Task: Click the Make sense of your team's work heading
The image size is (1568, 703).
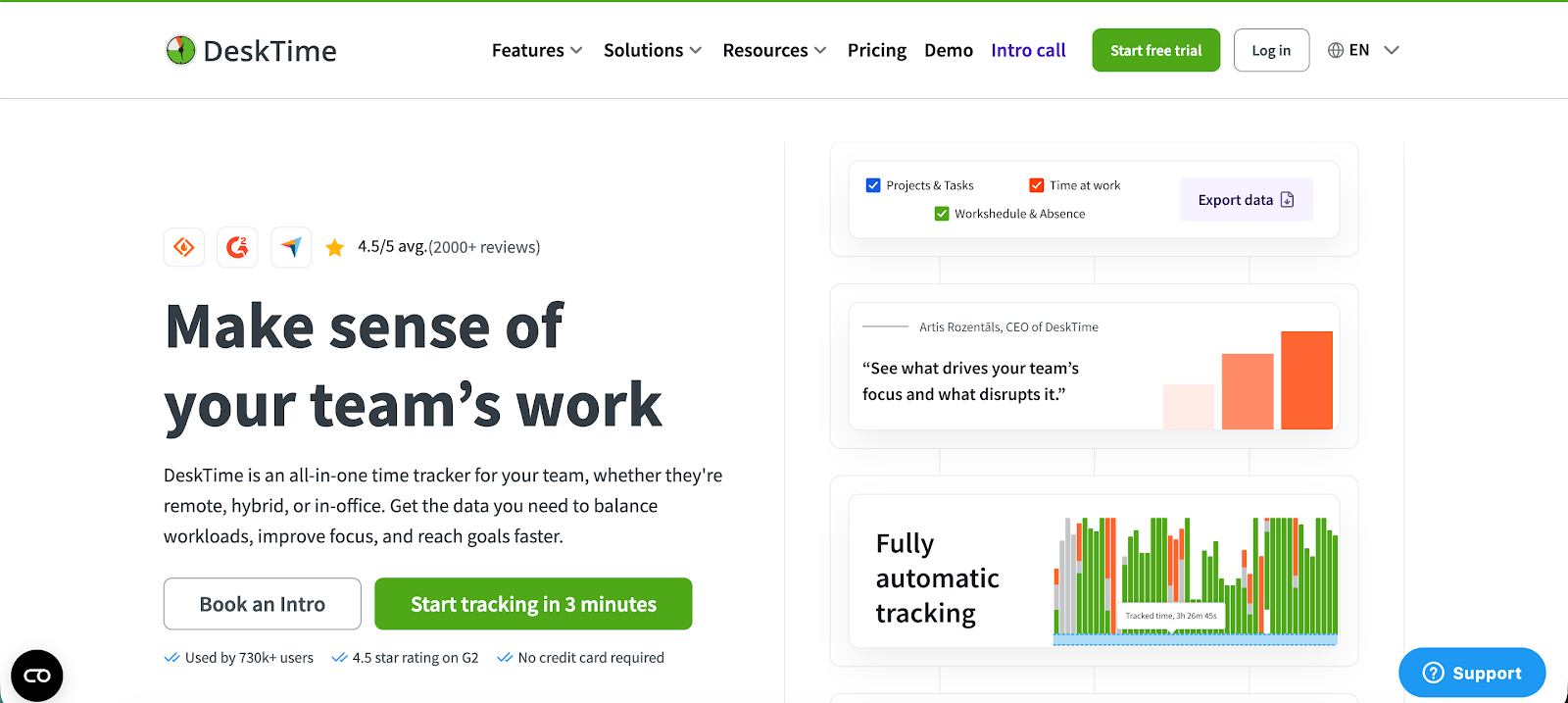Action: pos(414,366)
